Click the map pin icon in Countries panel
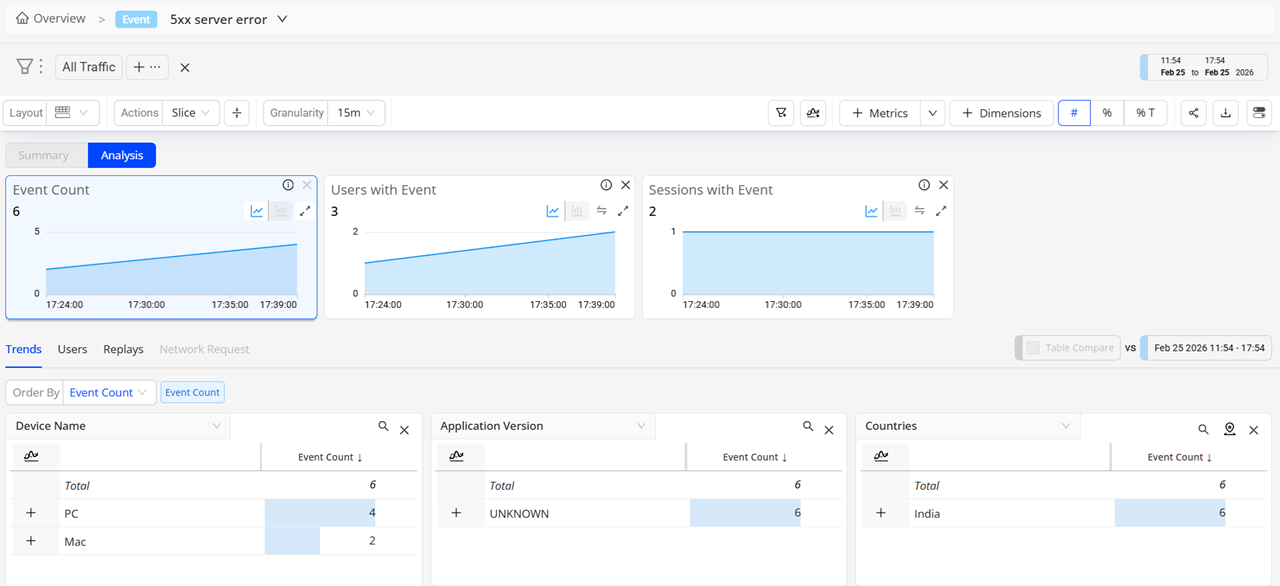Viewport: 1280px width, 586px height. pos(1229,429)
